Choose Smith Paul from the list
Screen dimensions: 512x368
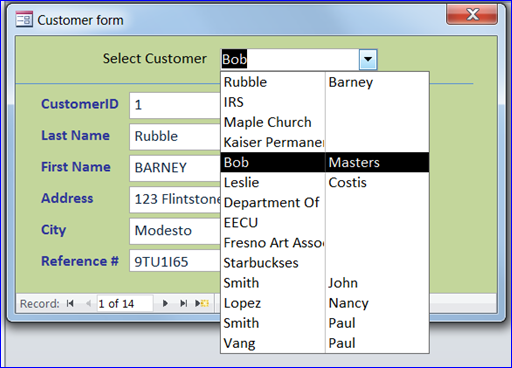coord(325,323)
